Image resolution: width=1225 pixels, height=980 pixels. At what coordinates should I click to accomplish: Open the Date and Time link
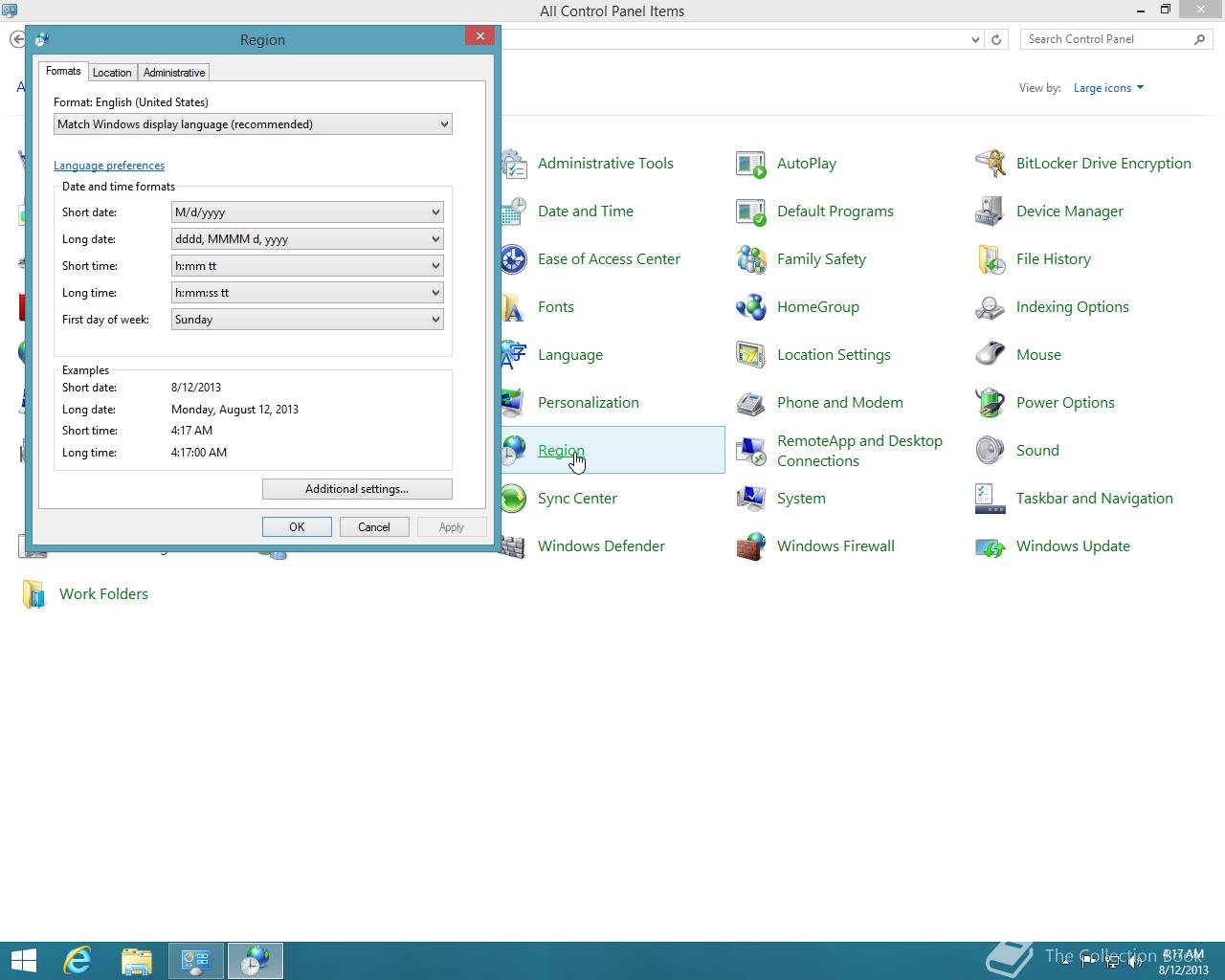click(x=586, y=212)
